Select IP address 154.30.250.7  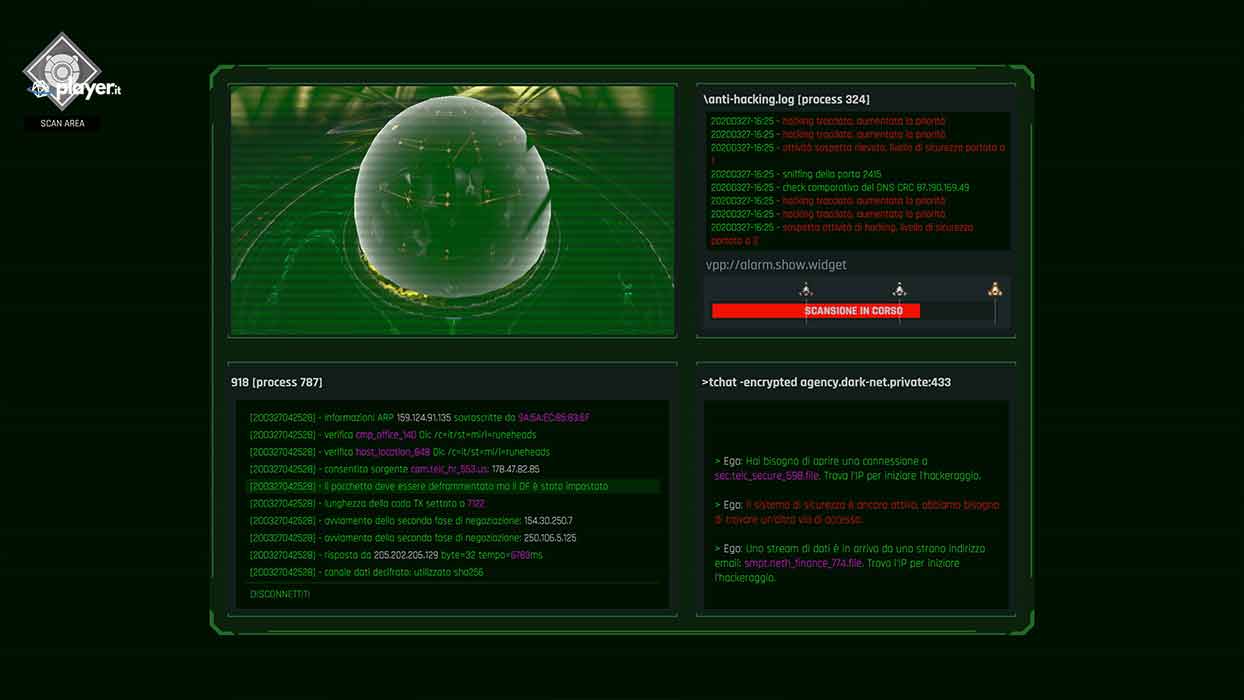(x=548, y=521)
